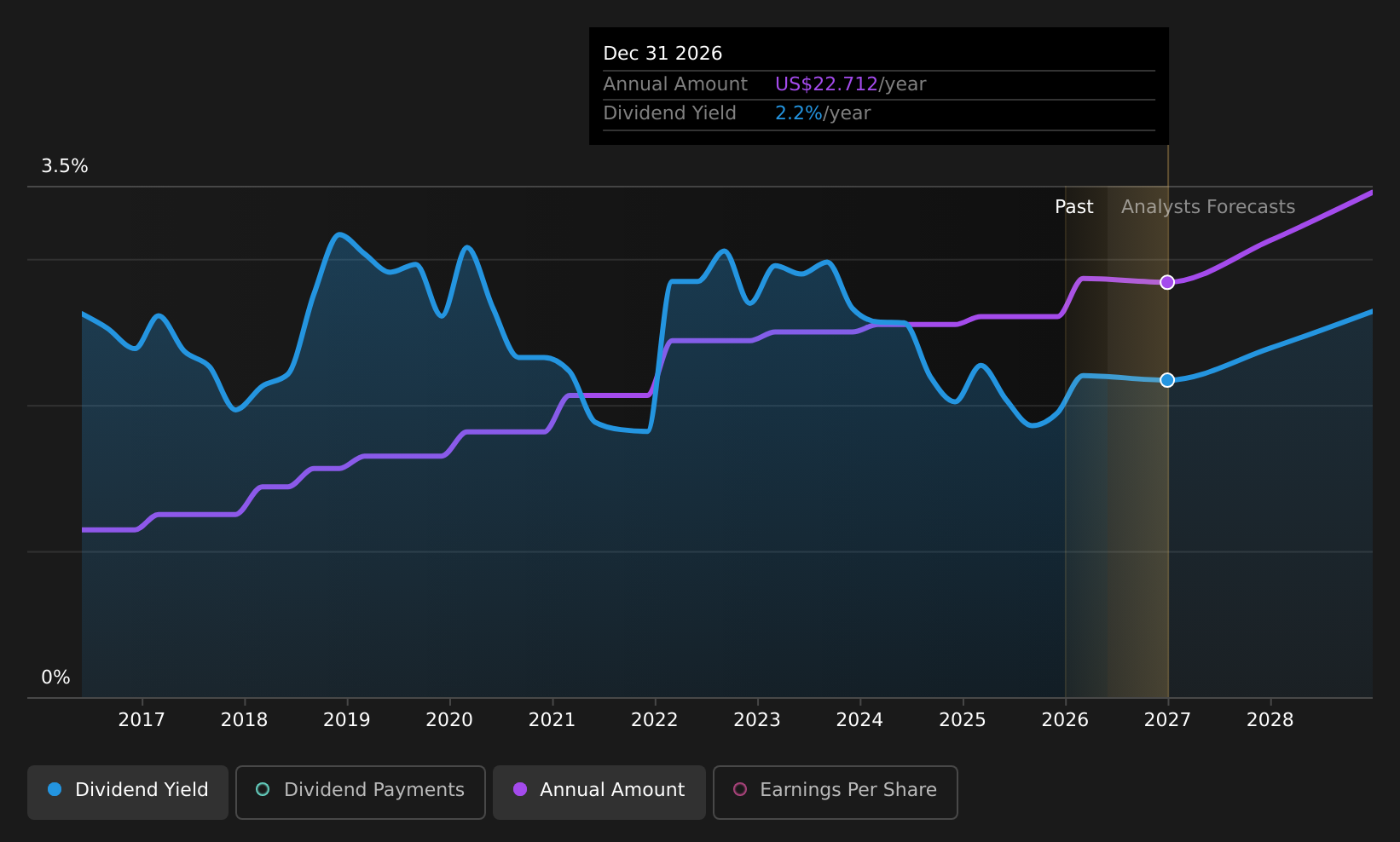Toggle the Dividend Yield legend series
This screenshot has height=842, width=1400.
click(x=128, y=792)
